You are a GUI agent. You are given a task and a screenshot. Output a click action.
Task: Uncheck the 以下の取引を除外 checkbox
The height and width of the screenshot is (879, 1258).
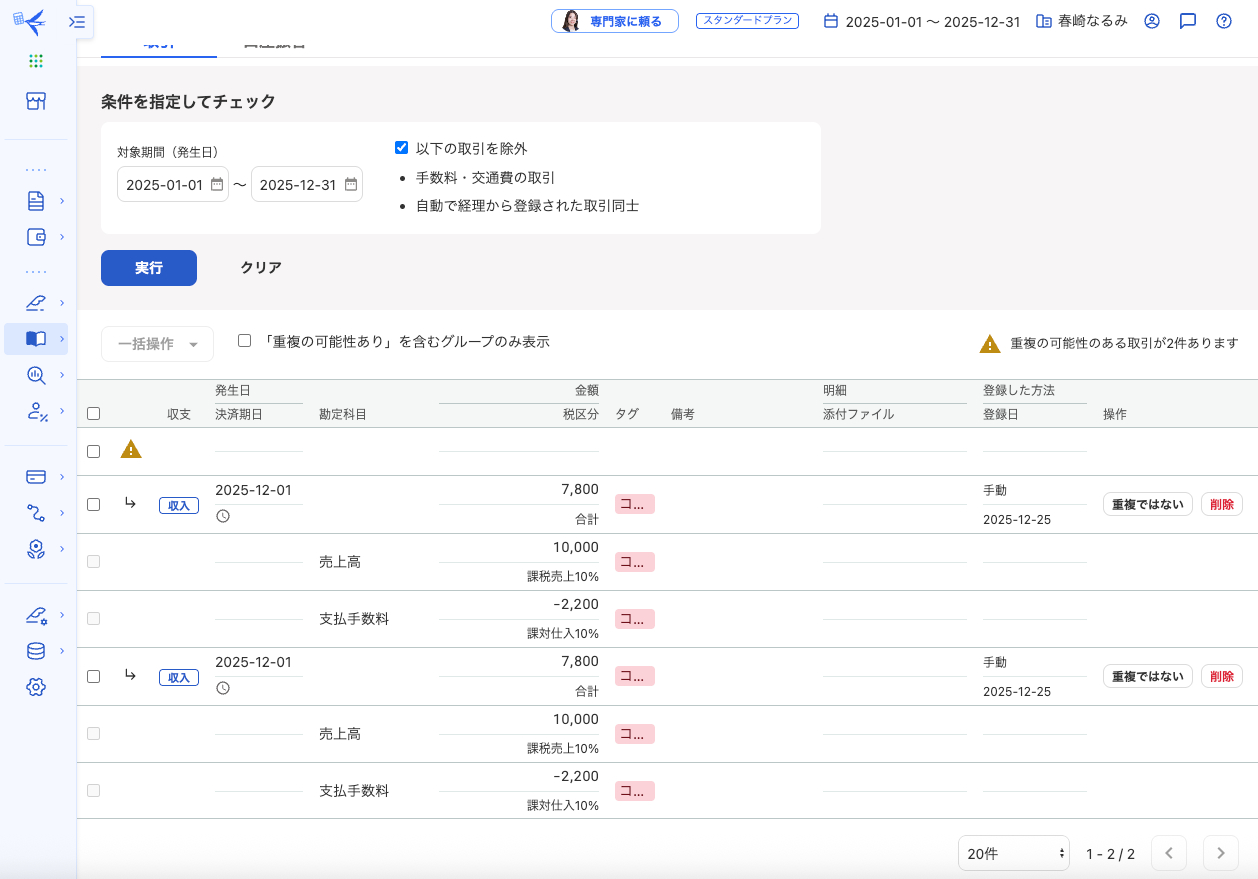pos(402,148)
